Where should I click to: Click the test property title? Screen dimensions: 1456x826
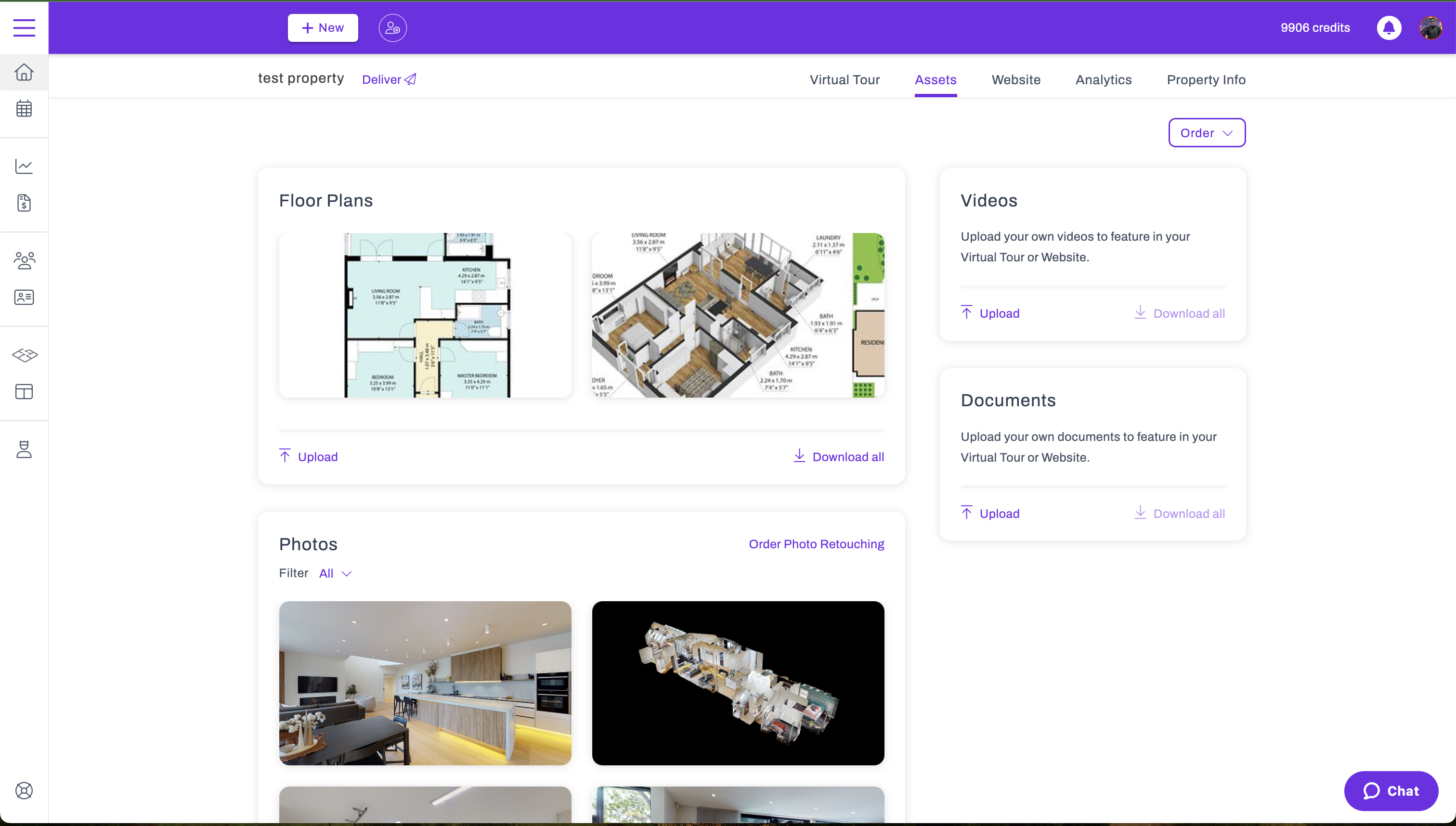pos(301,78)
